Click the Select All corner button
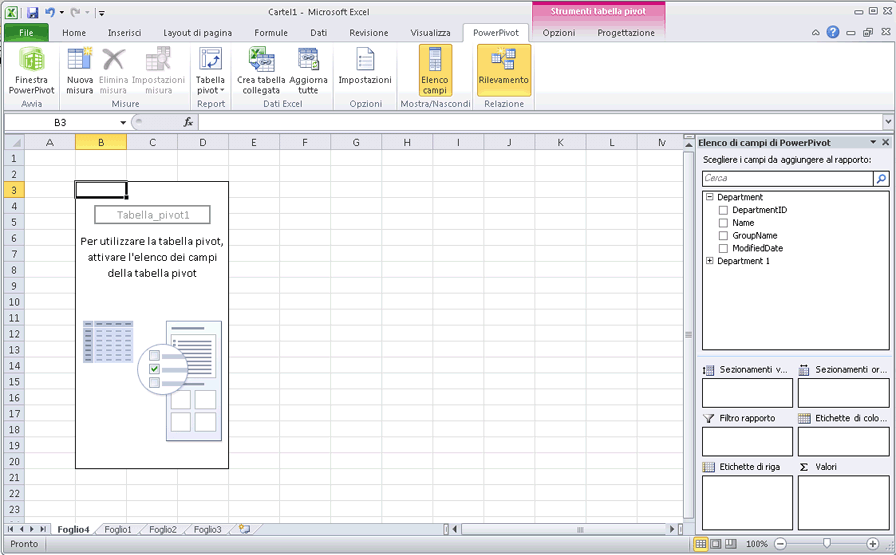 coord(14,142)
